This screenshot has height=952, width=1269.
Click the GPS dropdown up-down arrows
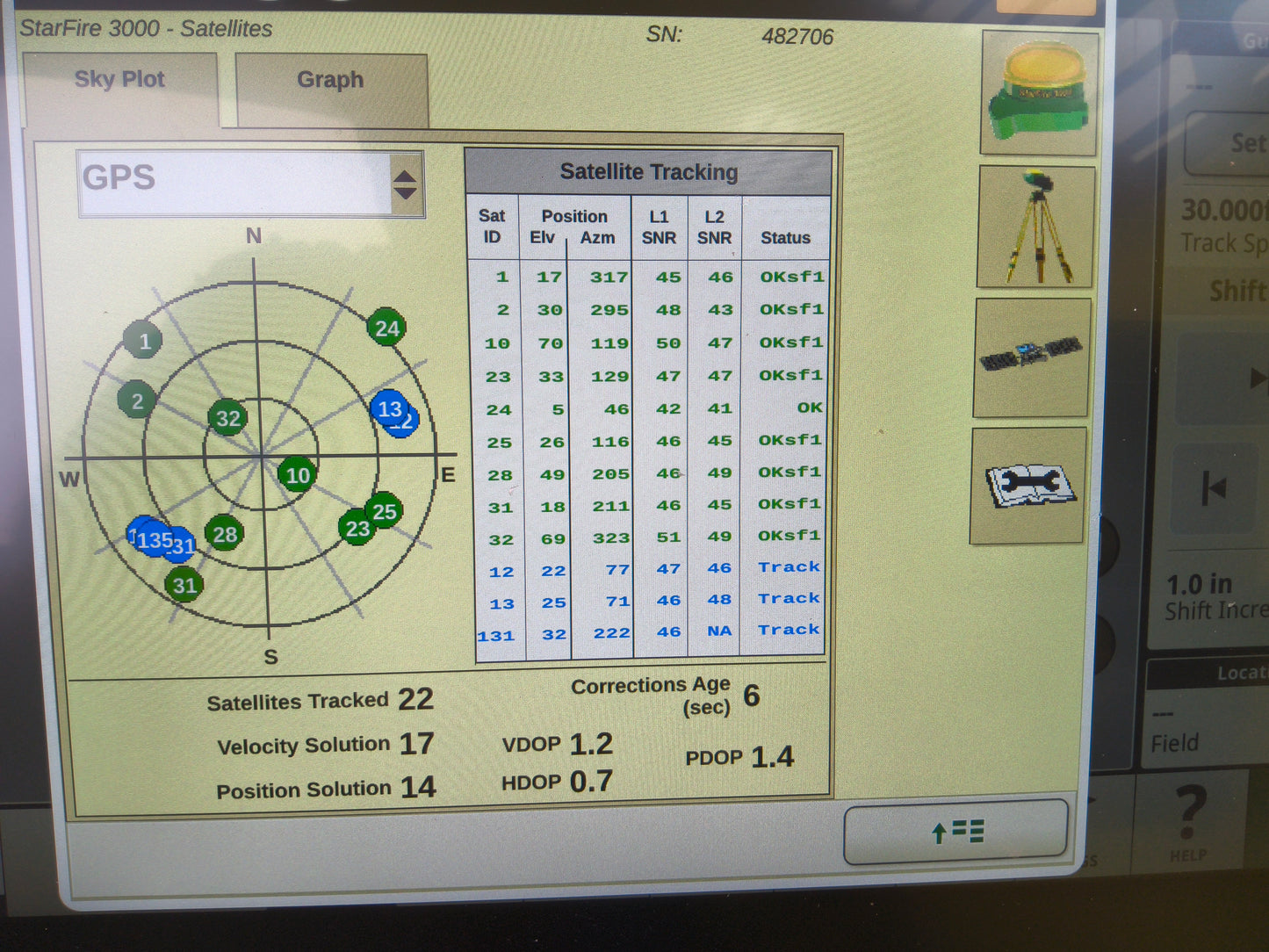click(x=405, y=184)
